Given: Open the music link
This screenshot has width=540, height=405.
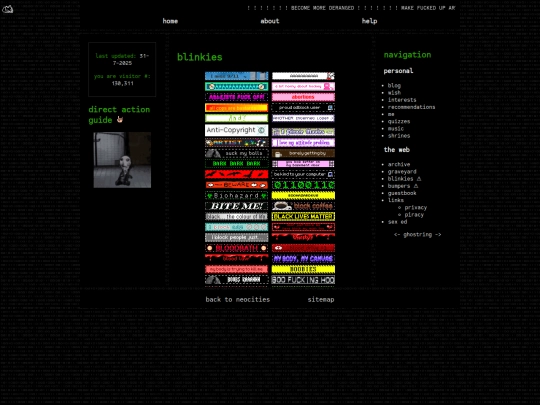Looking at the screenshot, I should click(x=396, y=128).
